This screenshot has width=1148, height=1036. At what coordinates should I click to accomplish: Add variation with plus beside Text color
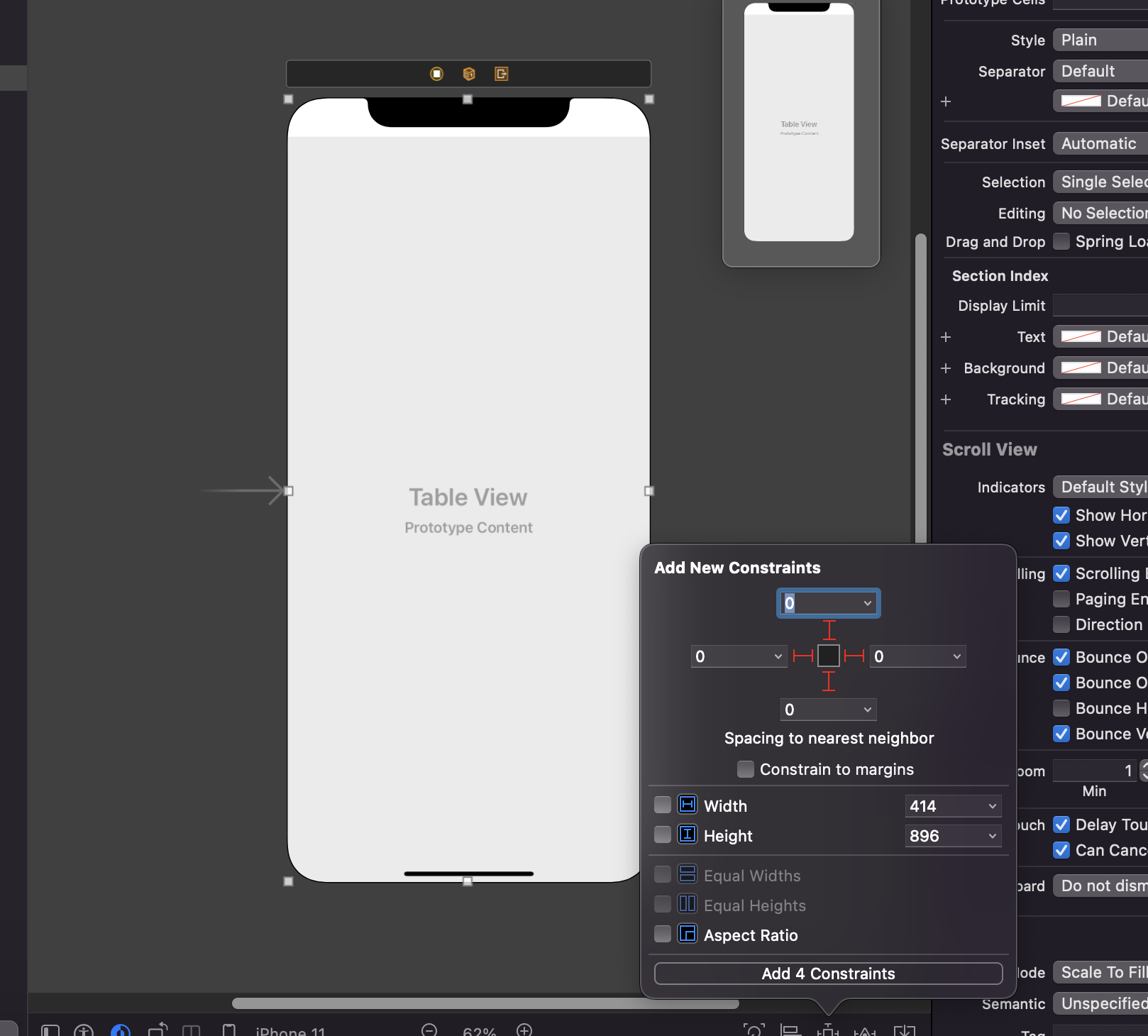tap(946, 337)
